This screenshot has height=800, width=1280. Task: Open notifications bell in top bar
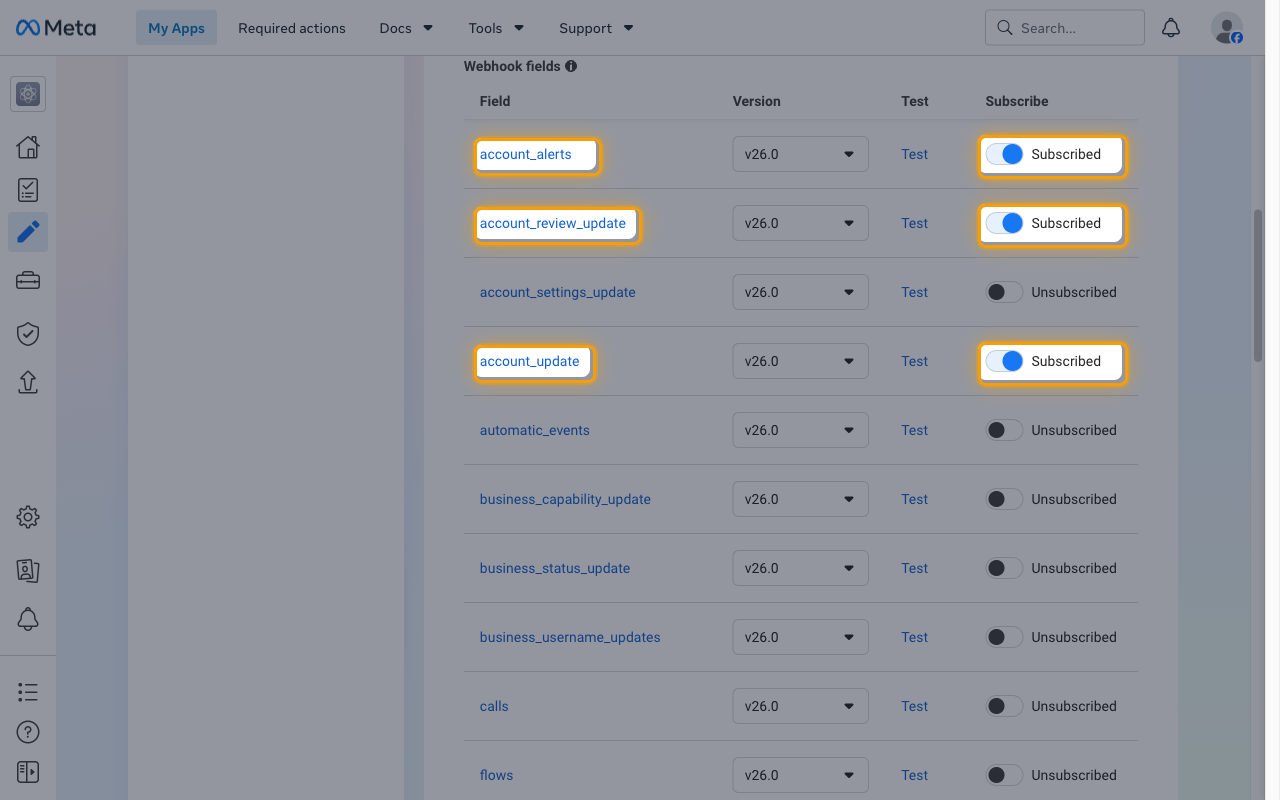[x=1171, y=28]
